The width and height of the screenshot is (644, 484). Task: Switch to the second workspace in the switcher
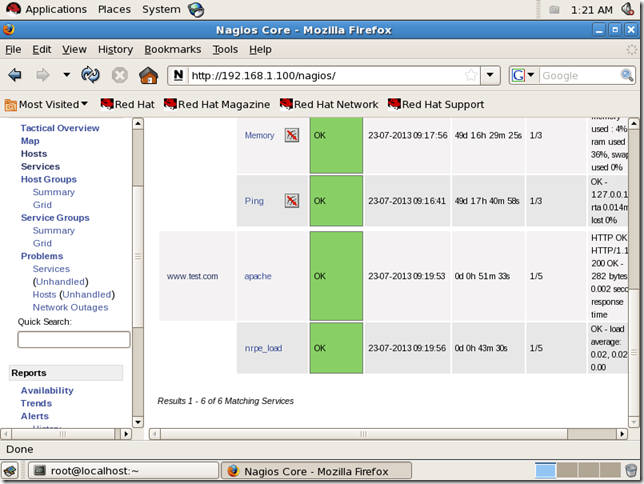click(x=567, y=470)
